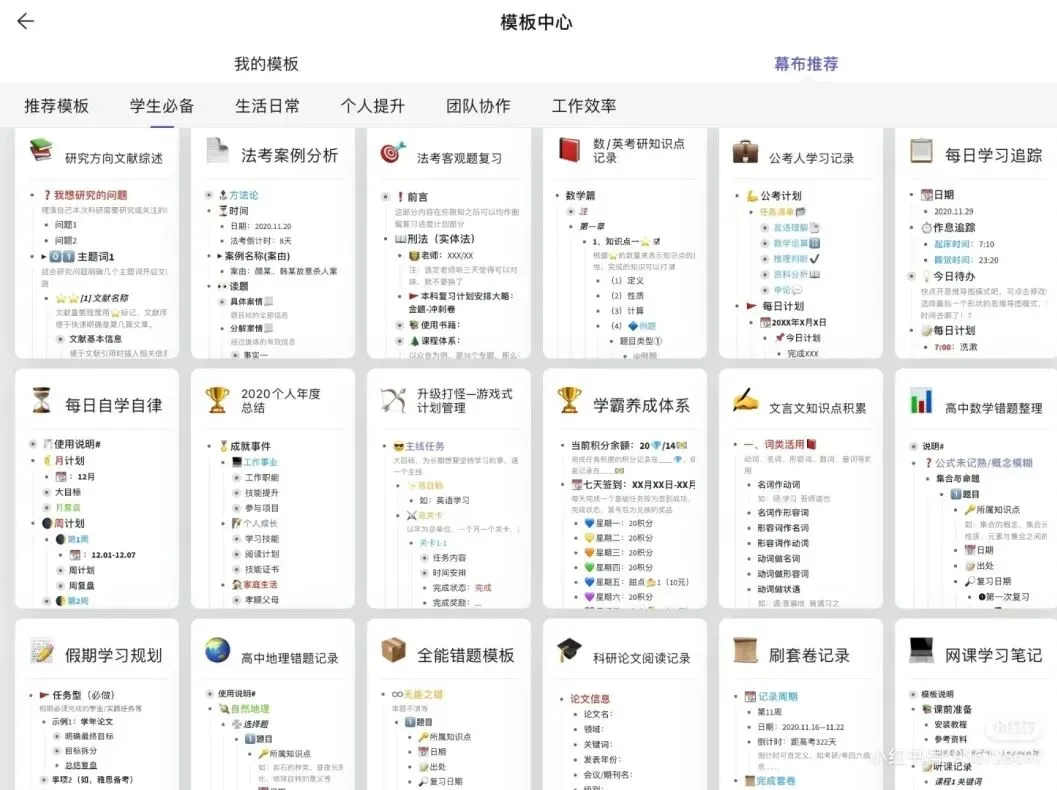Image resolution: width=1057 pixels, height=790 pixels.
Task: Select the 推荐模板 category
Action: [x=57, y=106]
